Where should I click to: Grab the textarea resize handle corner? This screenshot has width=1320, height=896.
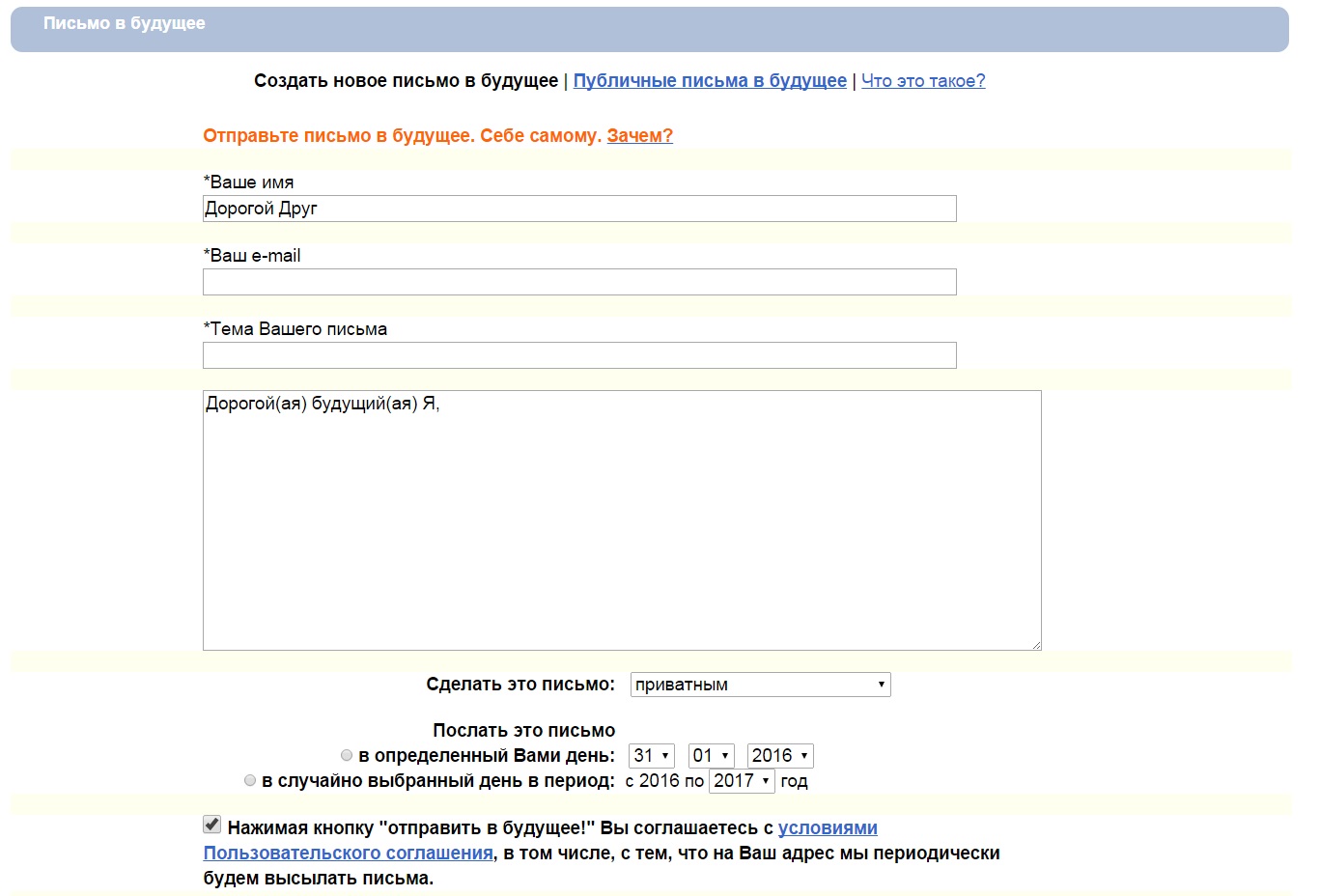(x=1036, y=645)
